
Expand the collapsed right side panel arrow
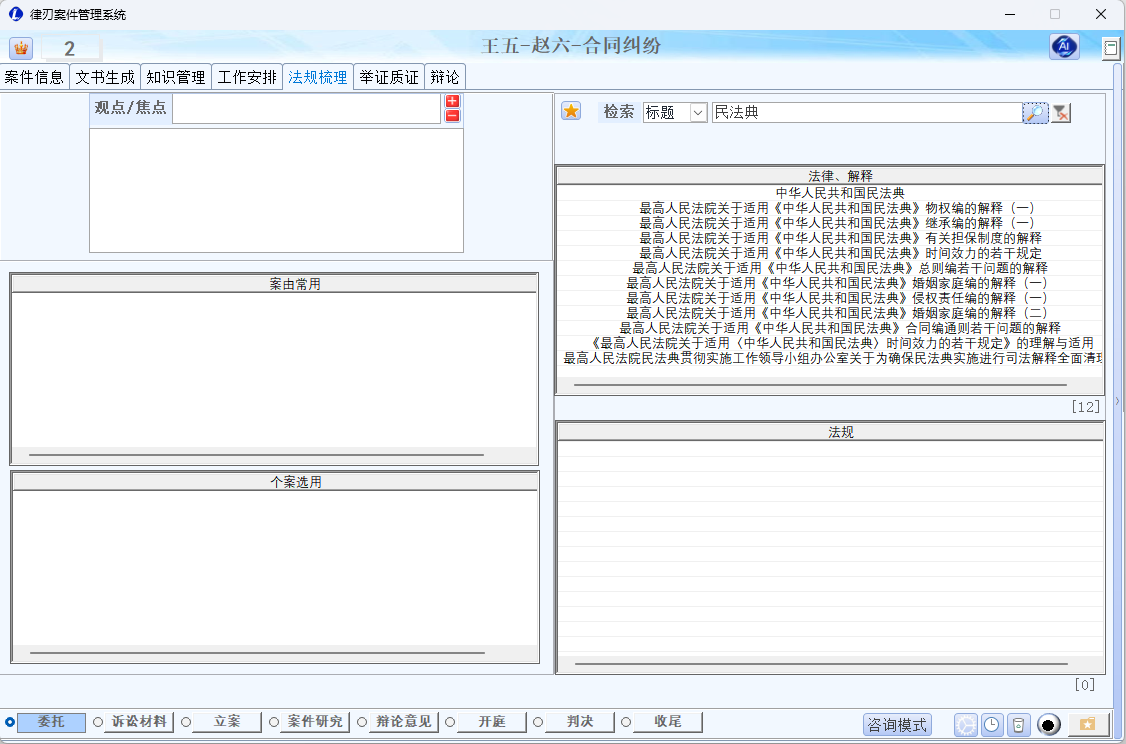1117,401
